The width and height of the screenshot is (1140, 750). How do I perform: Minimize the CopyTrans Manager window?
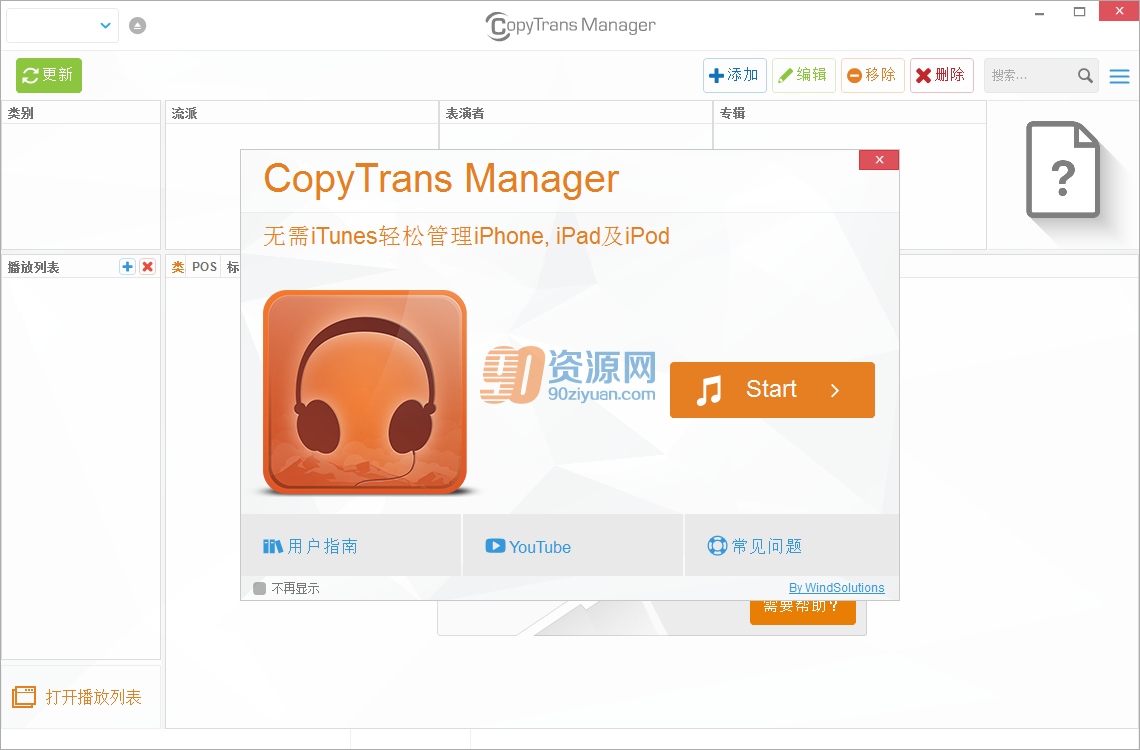tap(1040, 12)
